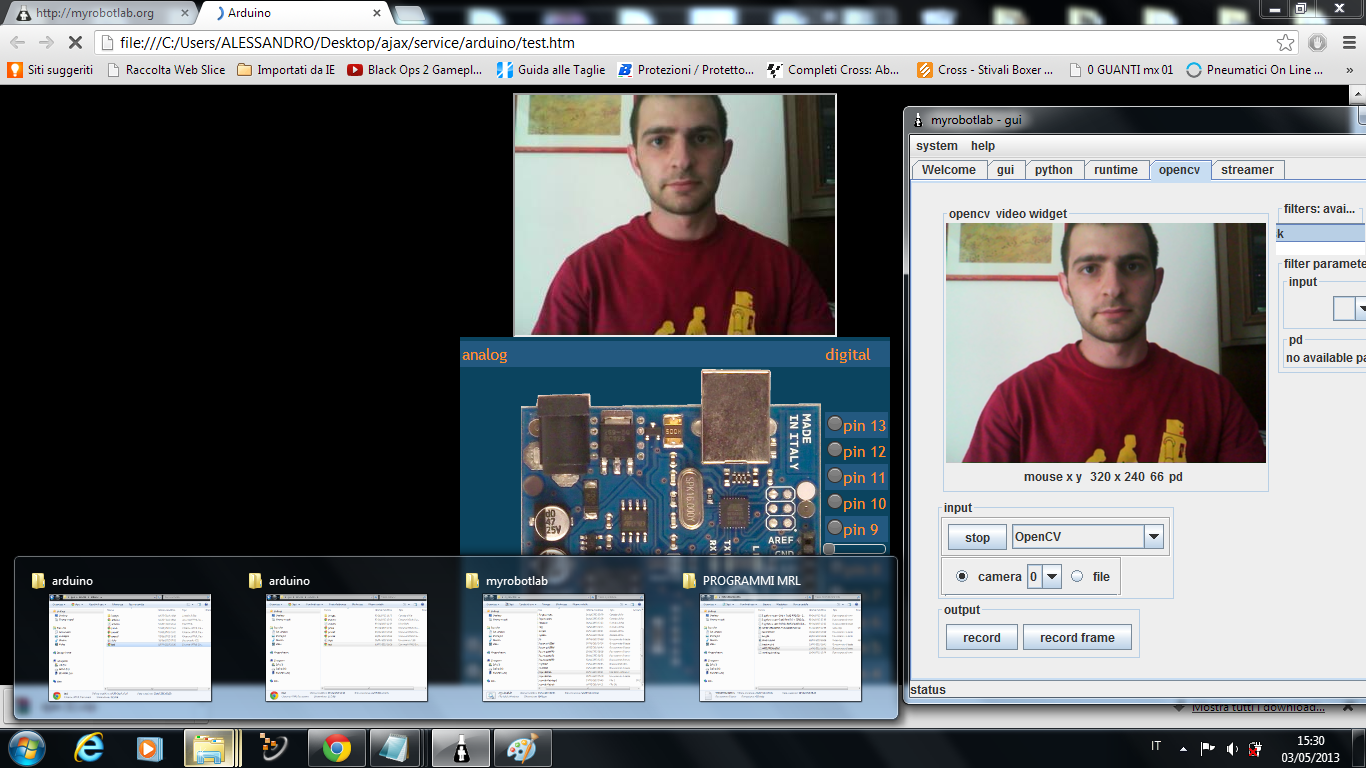This screenshot has height=768, width=1366.
Task: Click the webcam image on the Arduino page
Action: (675, 215)
